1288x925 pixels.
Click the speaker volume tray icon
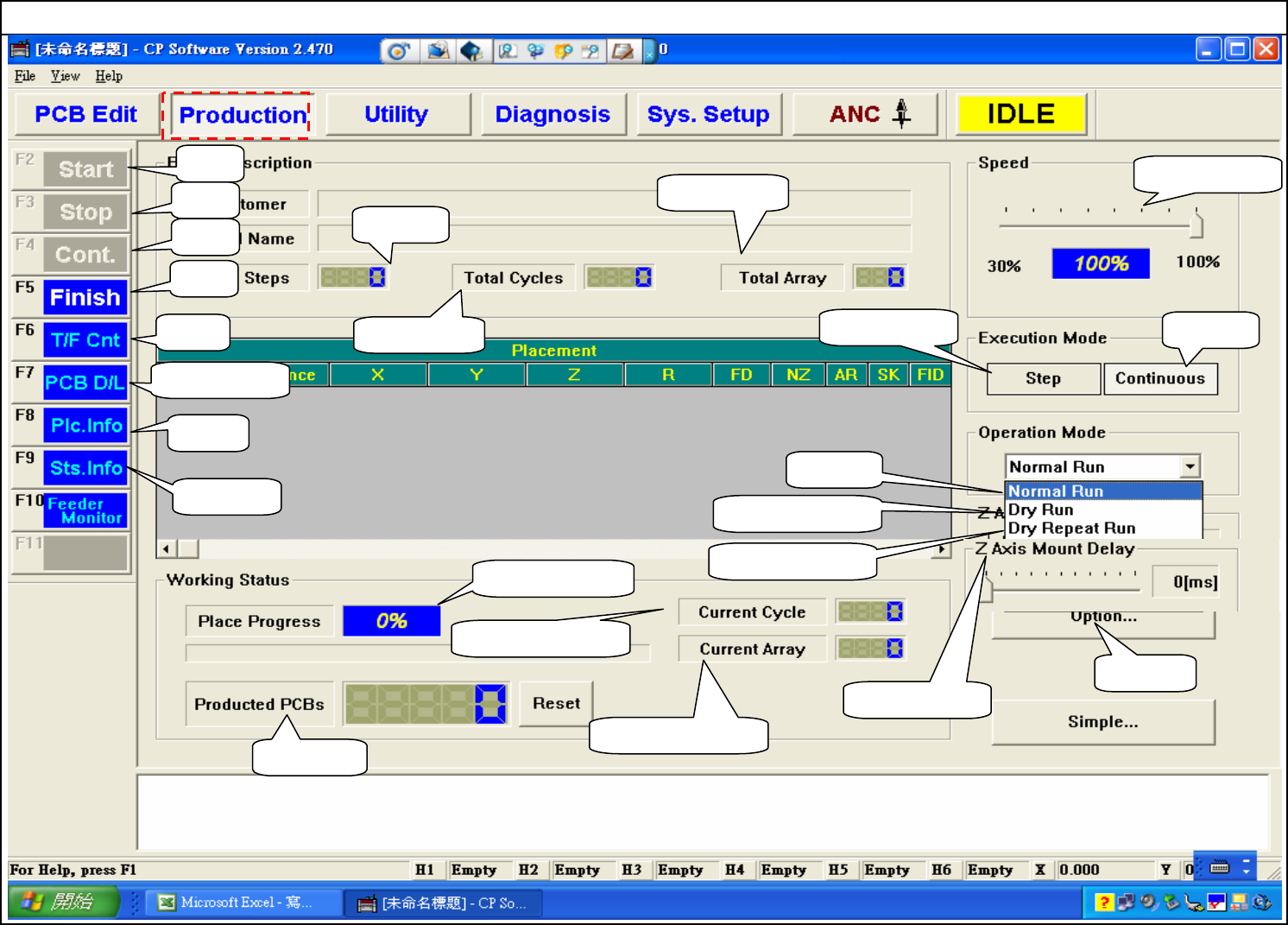click(1149, 903)
